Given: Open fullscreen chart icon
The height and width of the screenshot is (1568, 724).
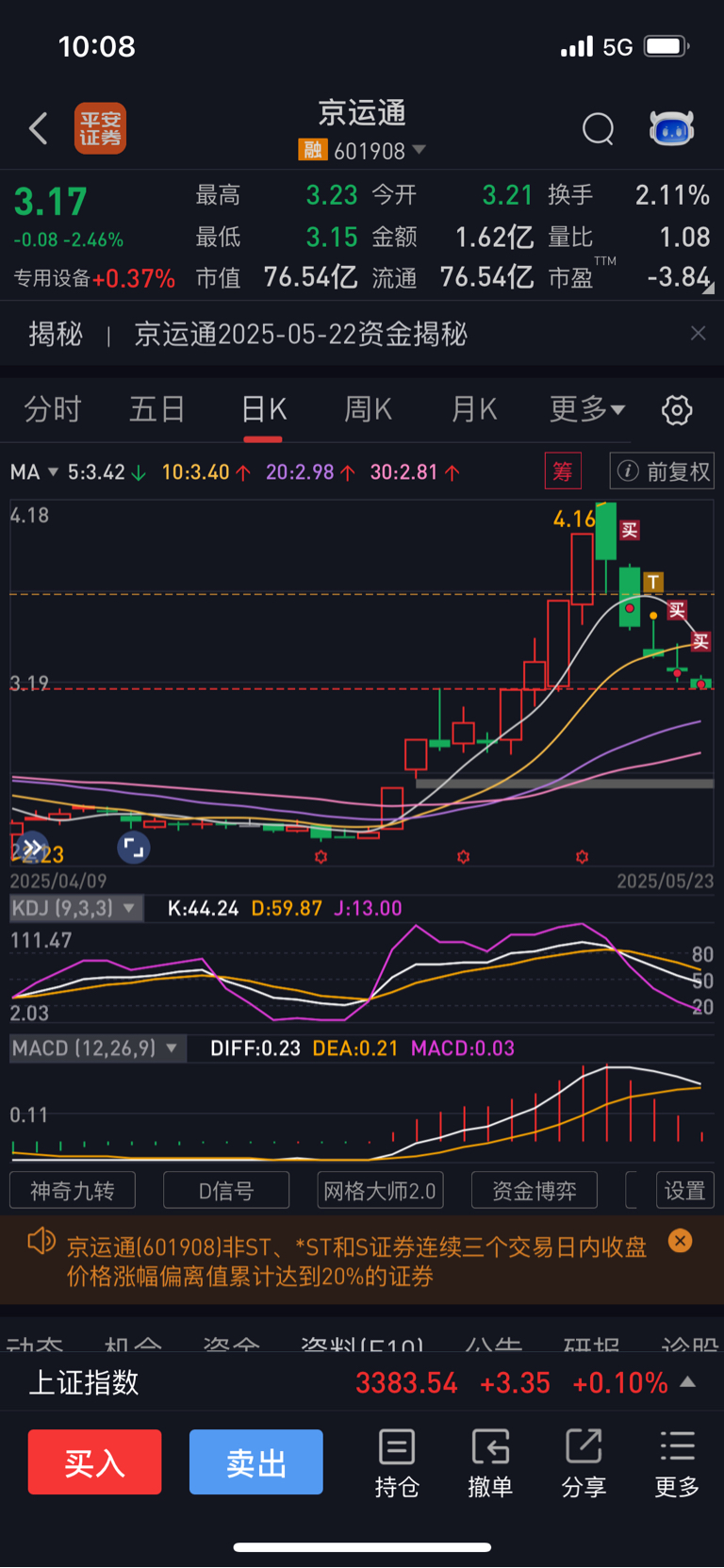Looking at the screenshot, I should (x=134, y=847).
